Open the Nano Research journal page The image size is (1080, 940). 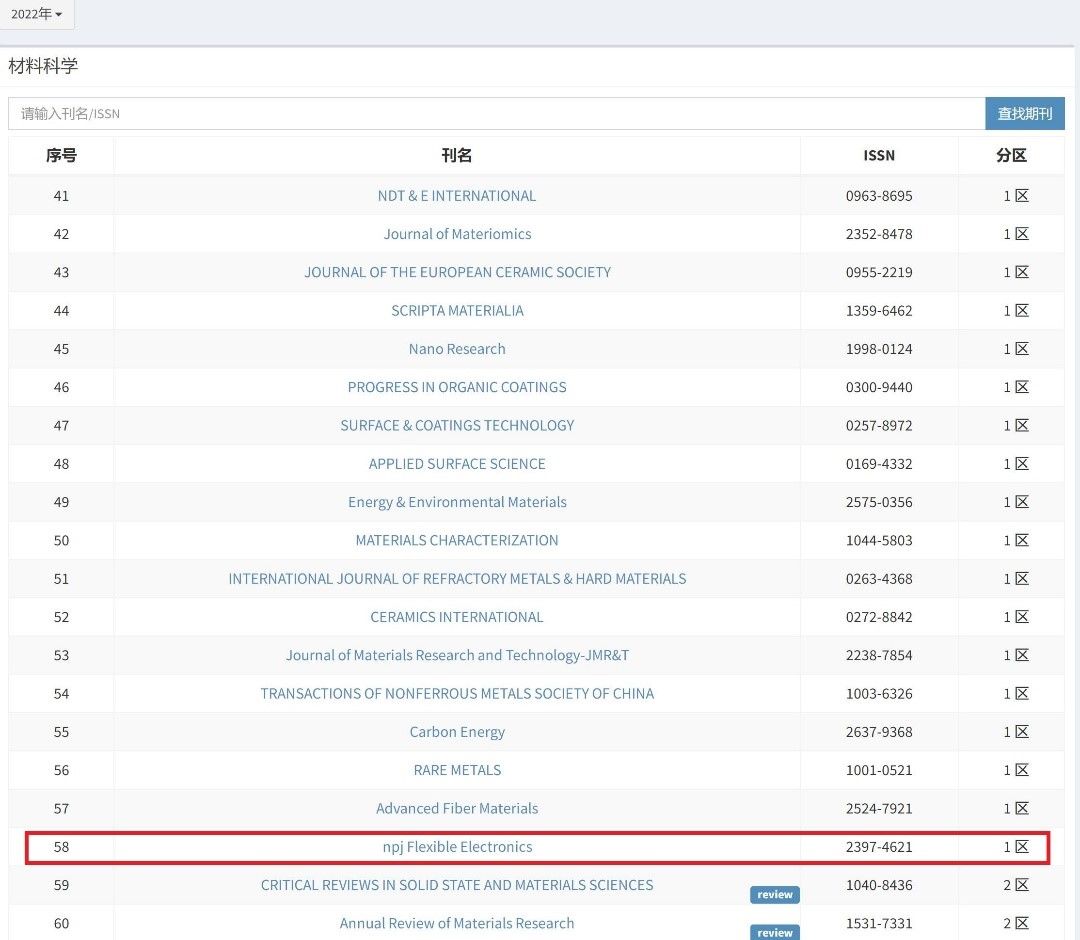pos(457,349)
